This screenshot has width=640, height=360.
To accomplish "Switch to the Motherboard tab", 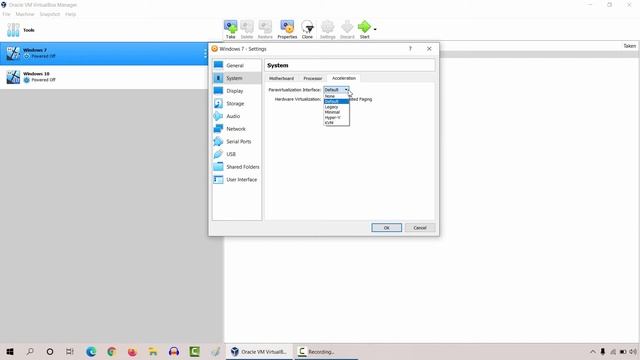I will coord(281,78).
